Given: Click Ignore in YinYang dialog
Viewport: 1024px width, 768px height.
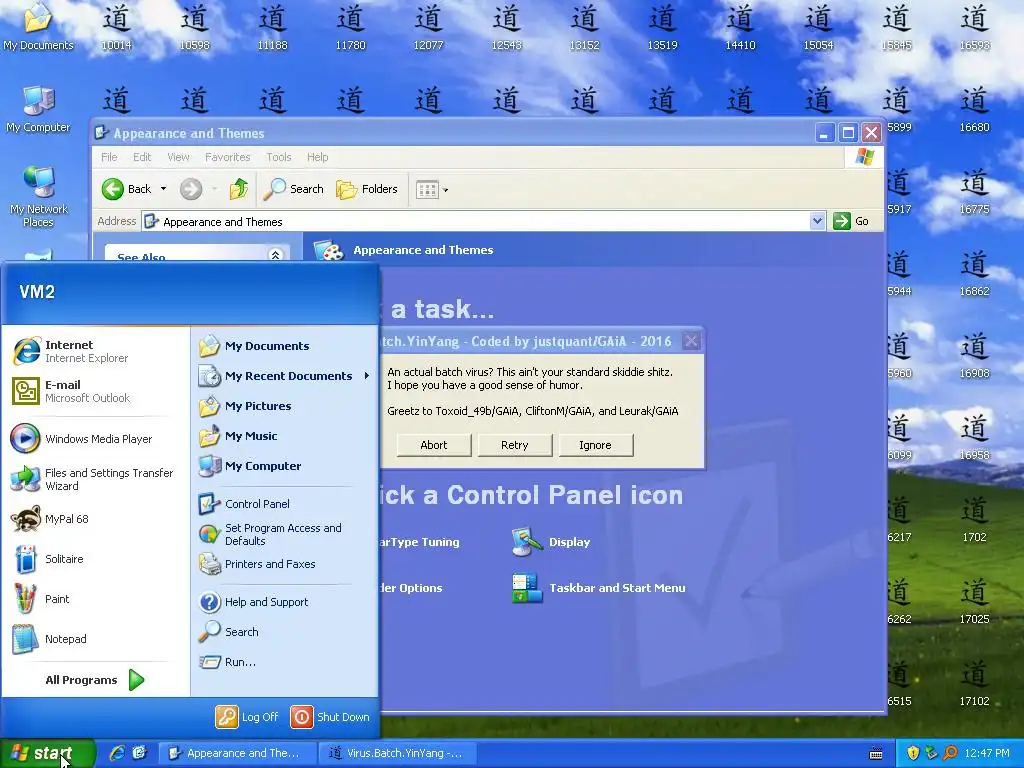Looking at the screenshot, I should (x=595, y=445).
